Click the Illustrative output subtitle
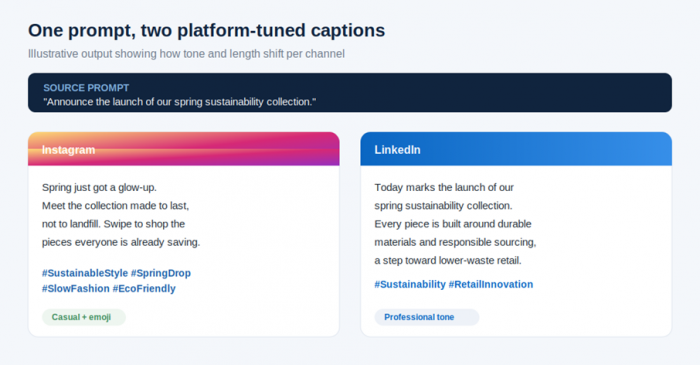The width and height of the screenshot is (700, 365). click(186, 54)
